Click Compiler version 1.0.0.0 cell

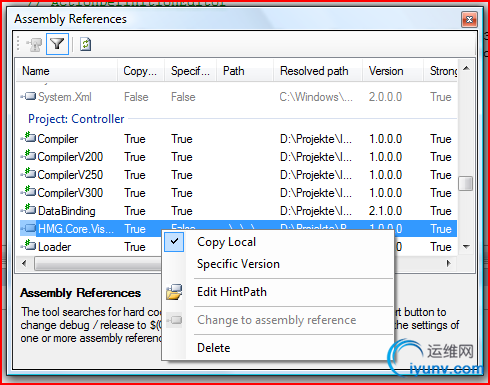(x=385, y=139)
